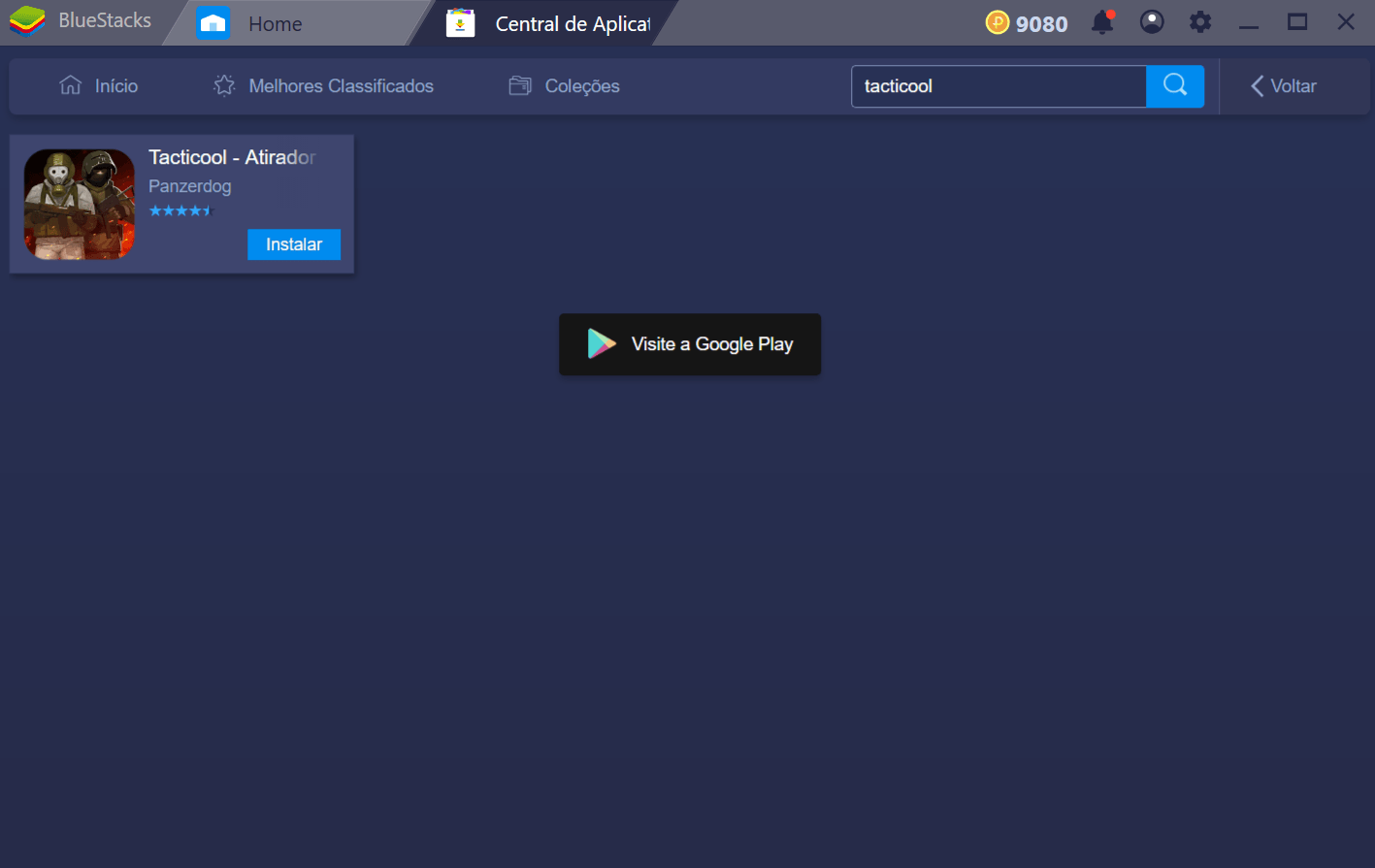The image size is (1375, 868).
Task: Install the Tacticool app
Action: (x=294, y=244)
